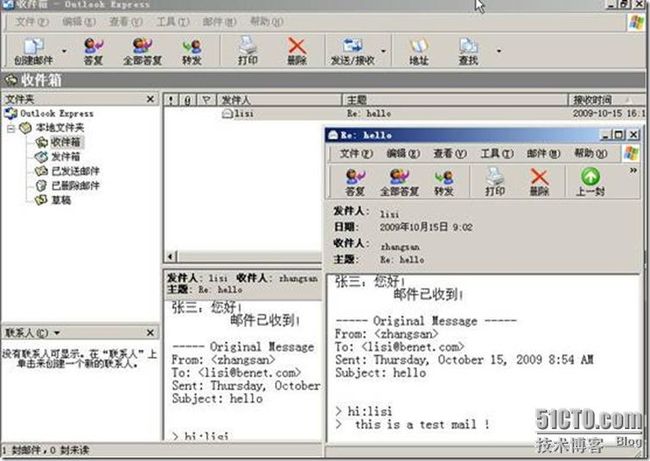Open Send/Receive dropdown arrow
The image size is (650, 461).
pos(383,51)
